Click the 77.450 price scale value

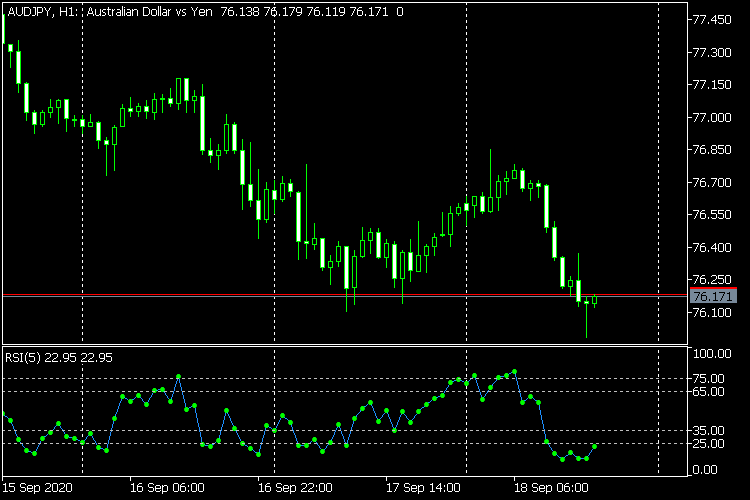[x=712, y=20]
